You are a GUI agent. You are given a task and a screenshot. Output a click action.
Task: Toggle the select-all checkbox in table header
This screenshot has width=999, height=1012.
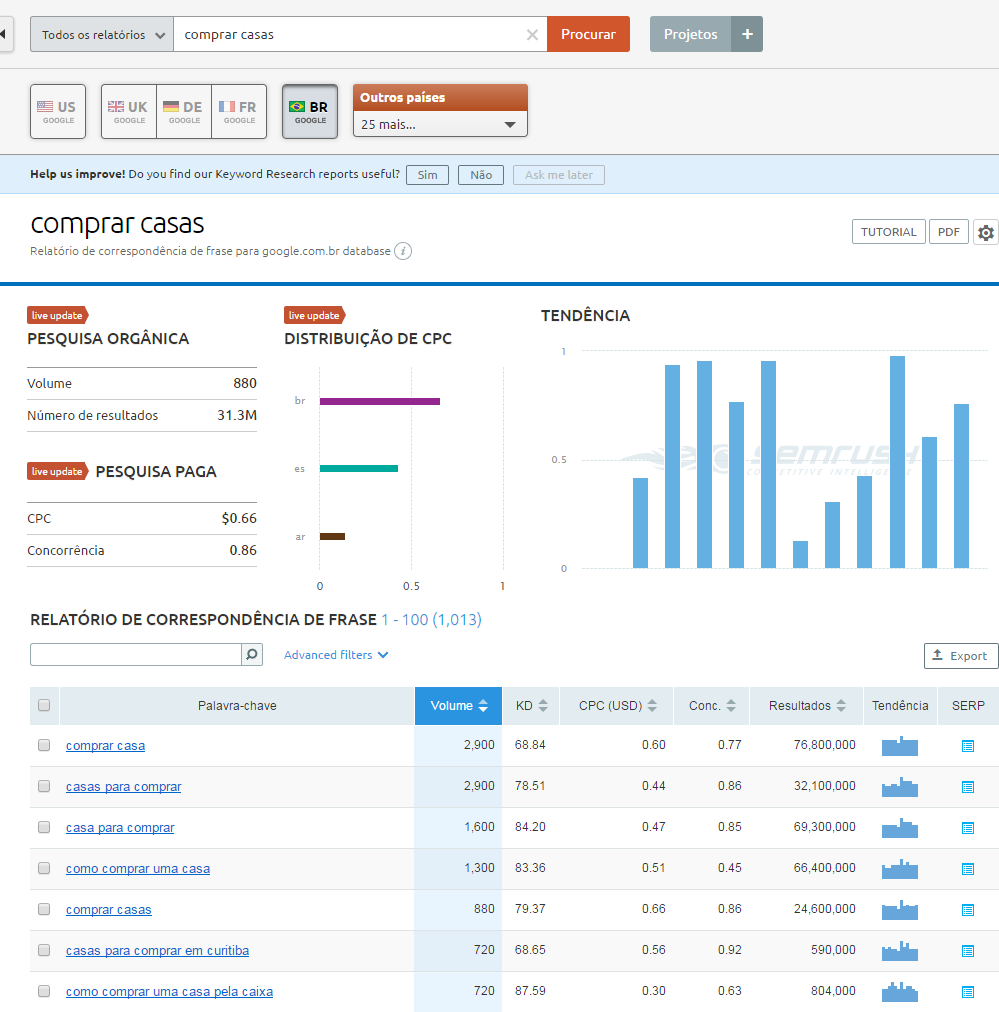pos(44,705)
